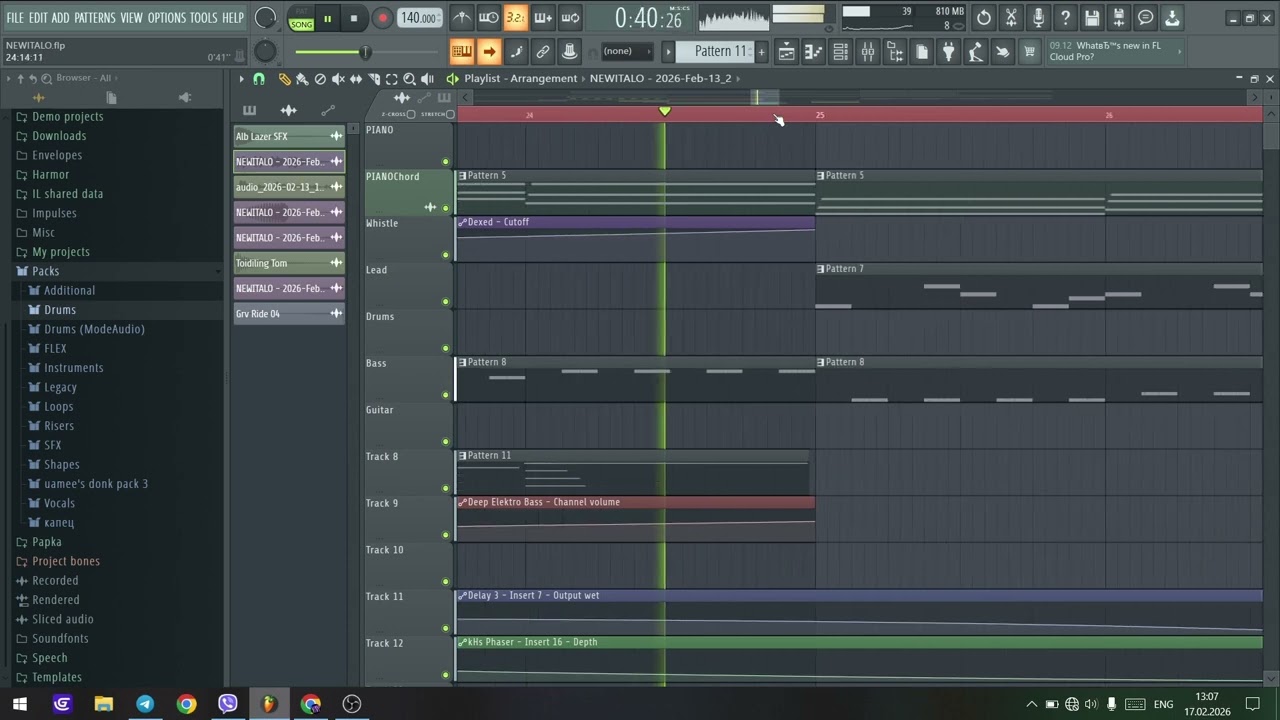Viewport: 1280px width, 720px height.
Task: Click the scissors audio editor icon
Action: pos(1011,17)
